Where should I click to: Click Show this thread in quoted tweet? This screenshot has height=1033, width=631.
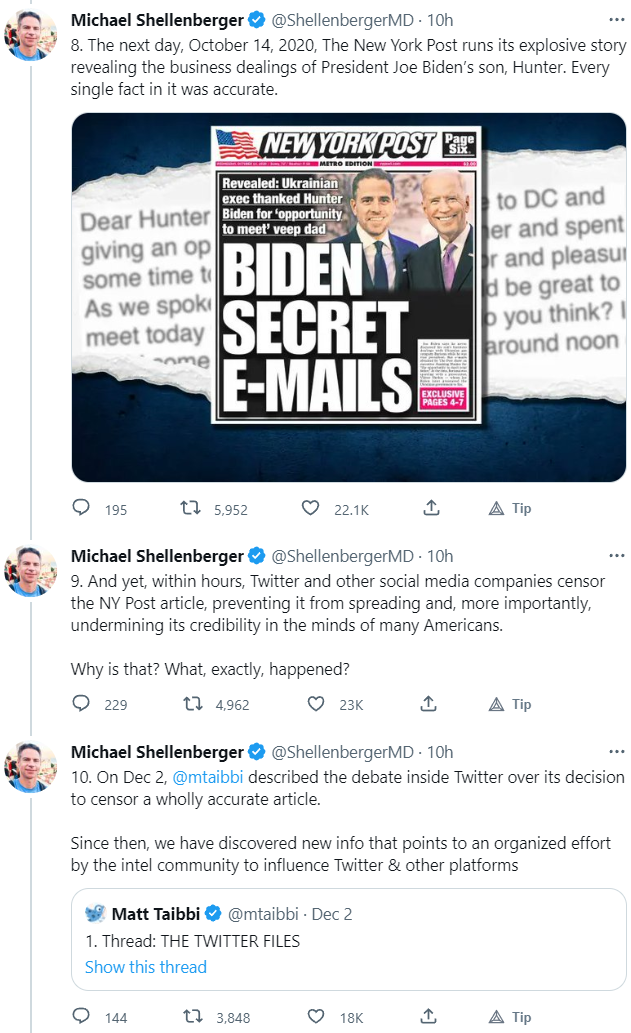click(146, 967)
